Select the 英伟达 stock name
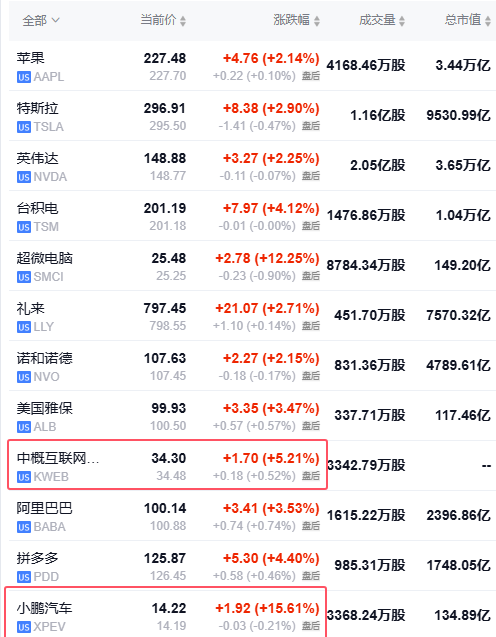The height and width of the screenshot is (637, 496). click(37, 158)
